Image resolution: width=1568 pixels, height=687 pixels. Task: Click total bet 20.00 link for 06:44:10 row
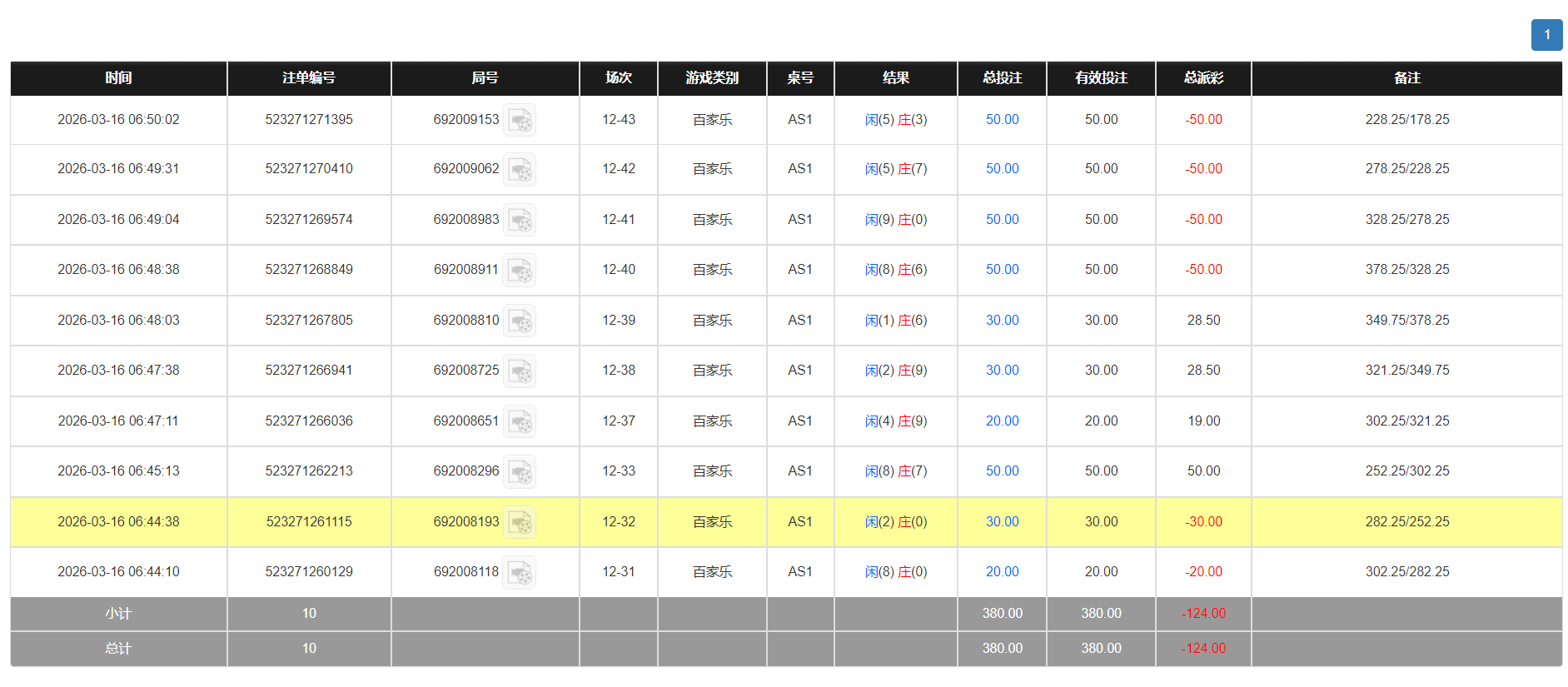(x=1002, y=572)
